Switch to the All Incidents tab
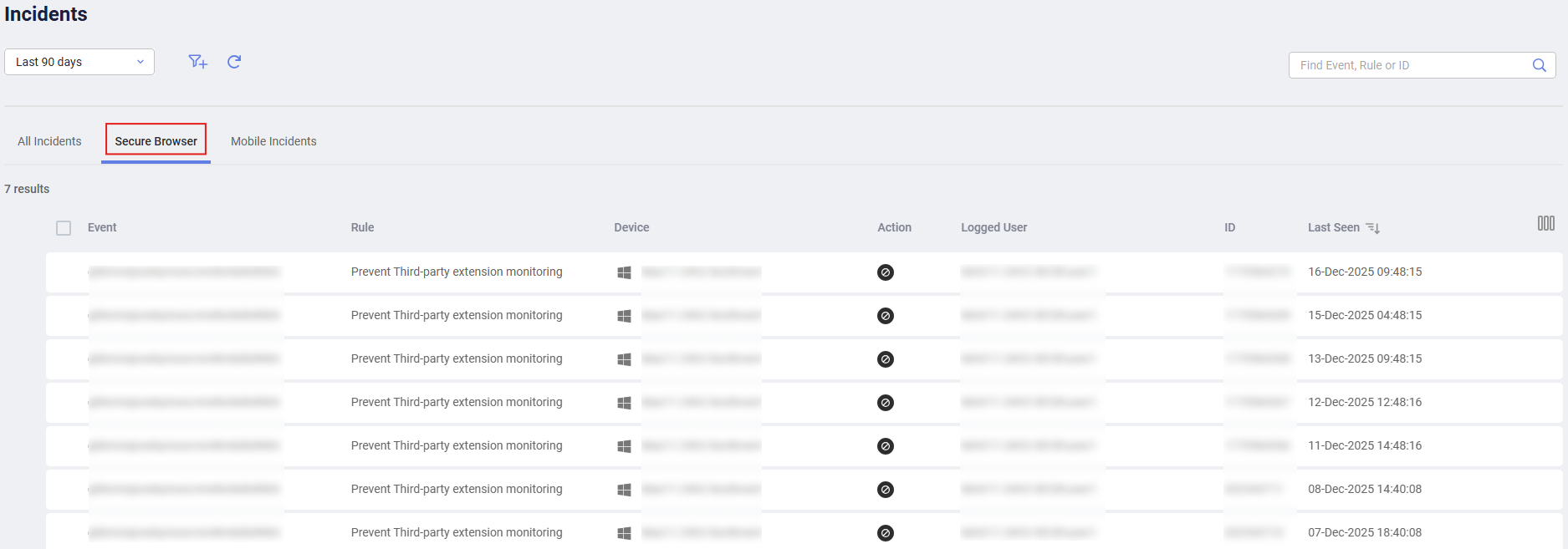The image size is (1568, 549). tap(49, 141)
